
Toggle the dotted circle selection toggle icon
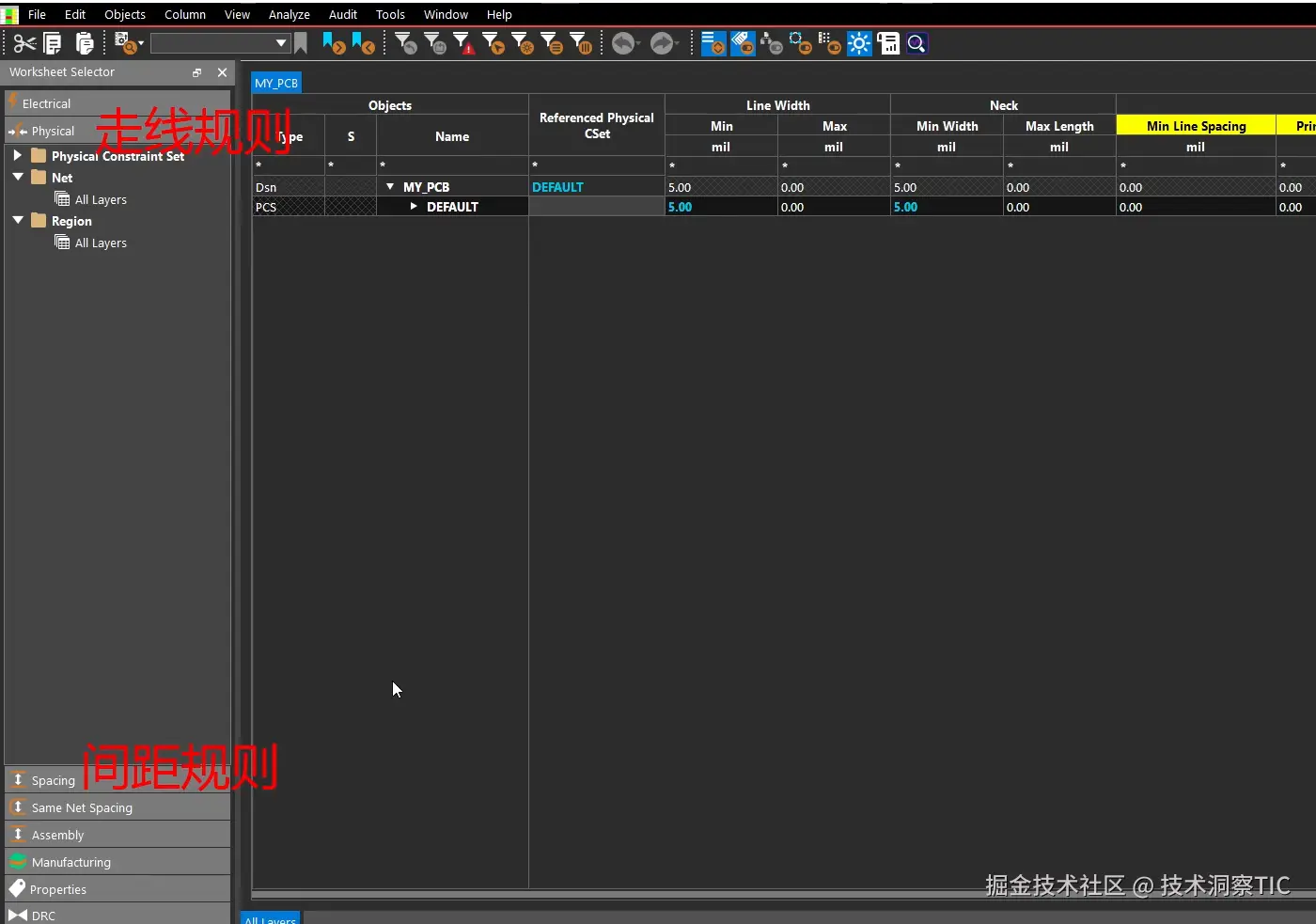801,43
